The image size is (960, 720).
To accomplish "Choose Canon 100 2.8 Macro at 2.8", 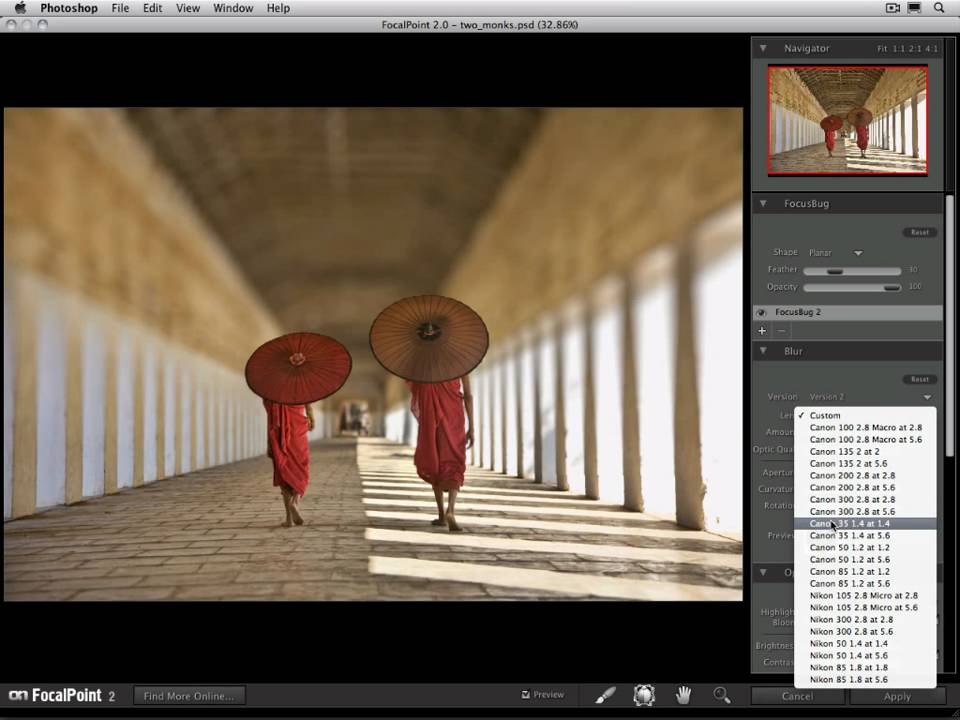I will (x=865, y=427).
